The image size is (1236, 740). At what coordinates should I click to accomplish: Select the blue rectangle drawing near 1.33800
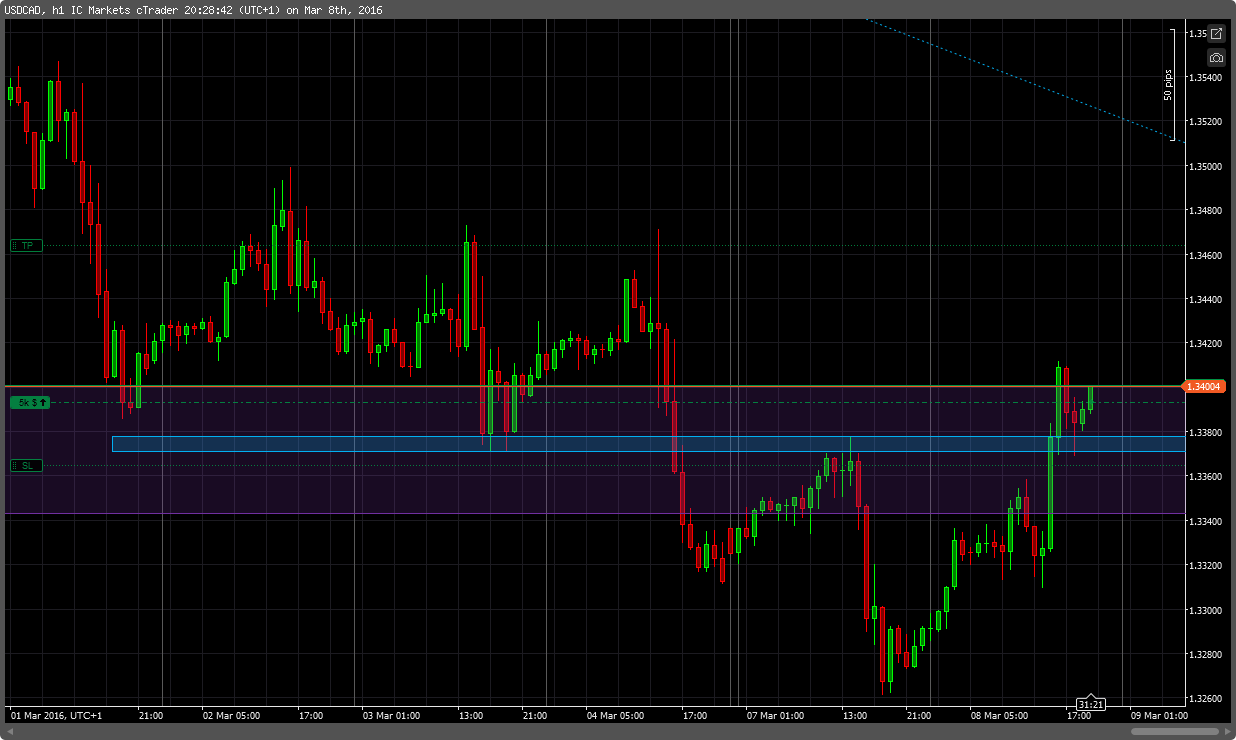coord(648,443)
